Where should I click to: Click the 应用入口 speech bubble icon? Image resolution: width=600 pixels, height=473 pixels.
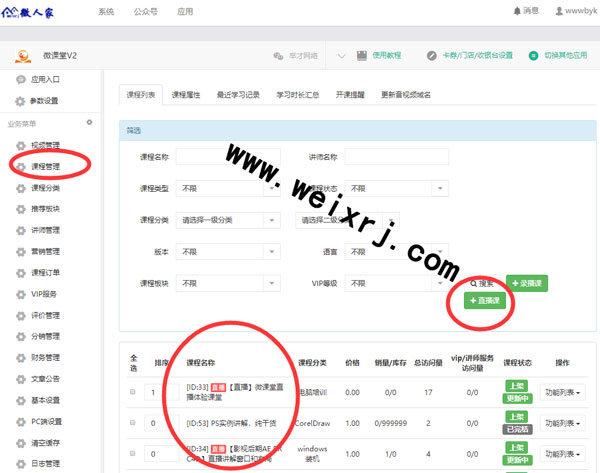coord(21,80)
